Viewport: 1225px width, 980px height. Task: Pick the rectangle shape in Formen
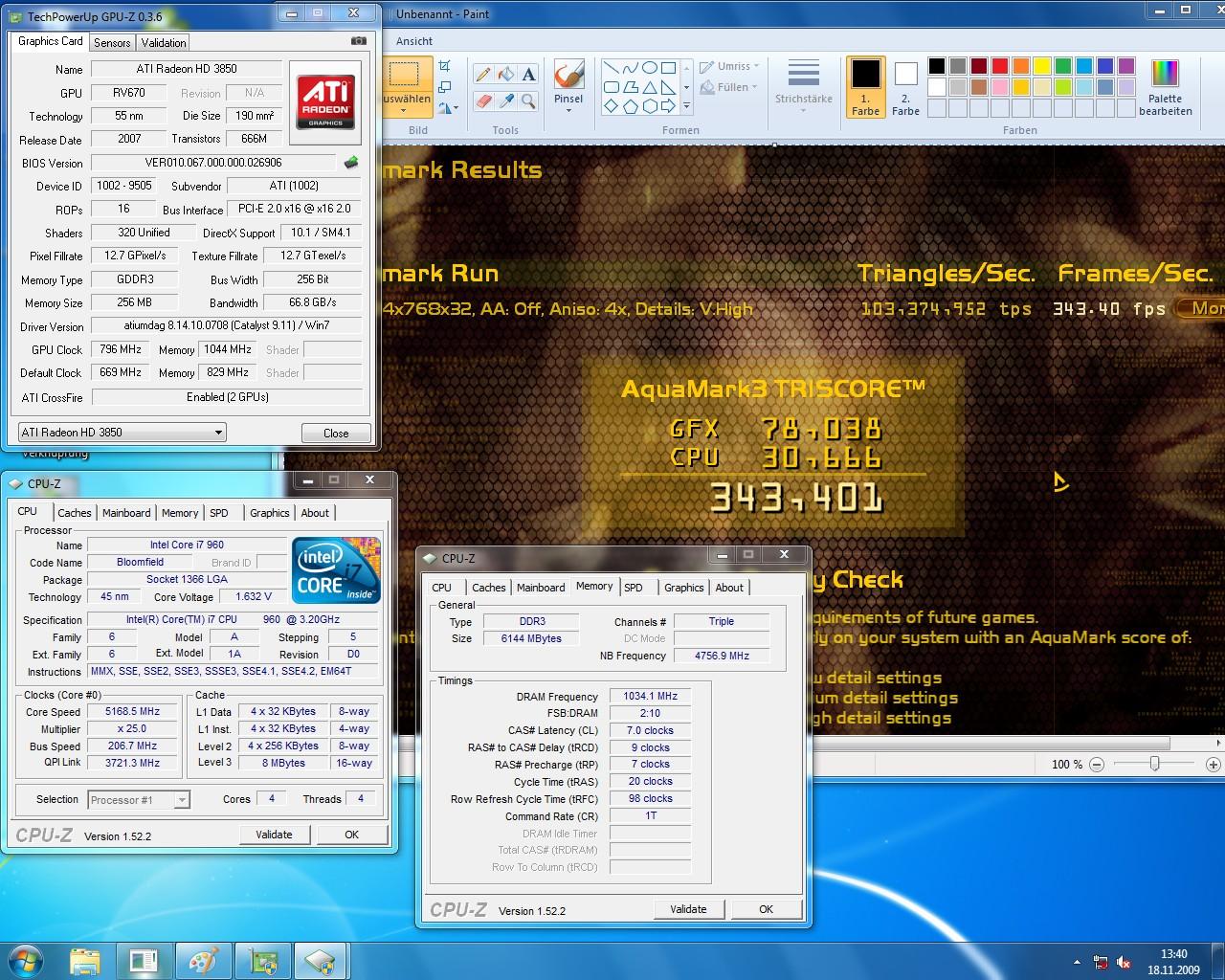pos(668,68)
